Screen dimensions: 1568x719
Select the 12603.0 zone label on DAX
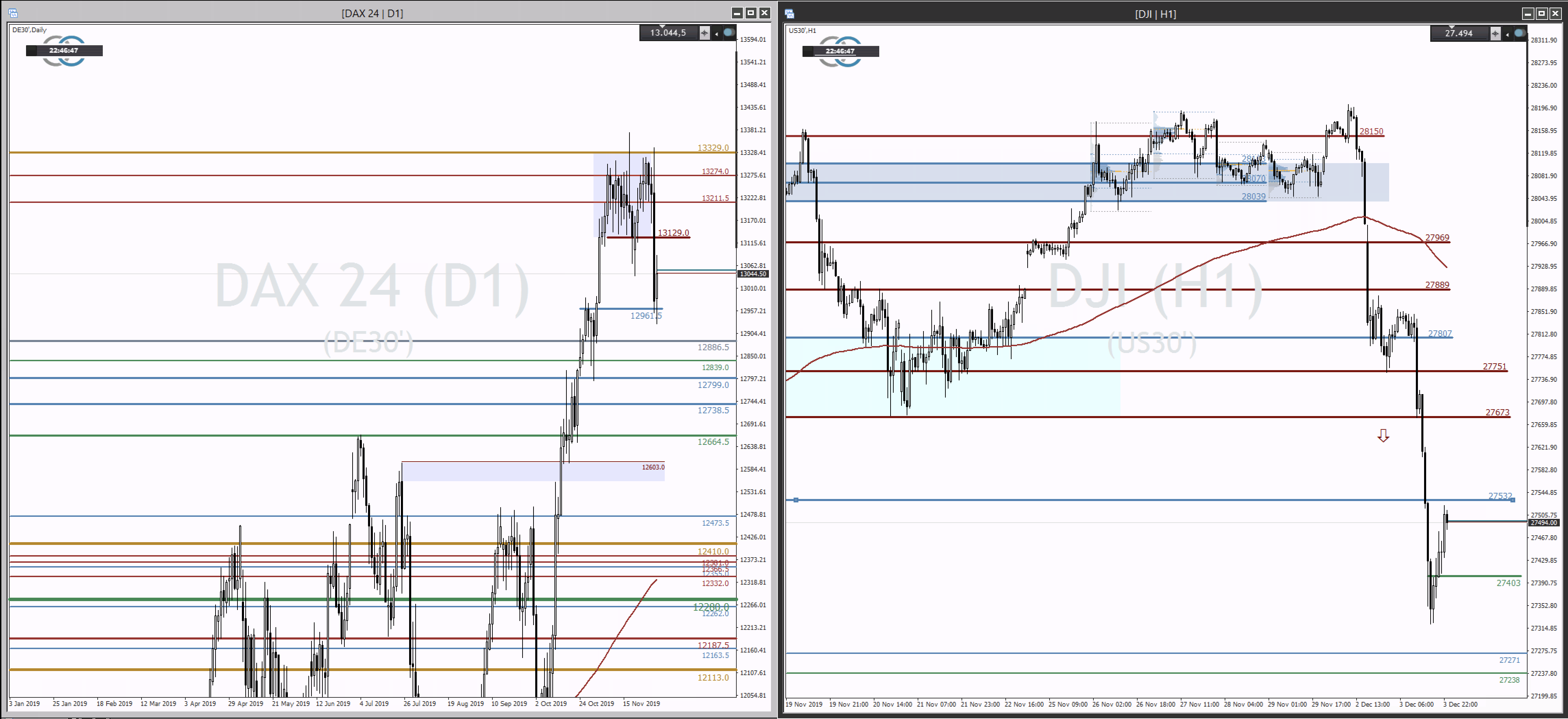pos(653,467)
